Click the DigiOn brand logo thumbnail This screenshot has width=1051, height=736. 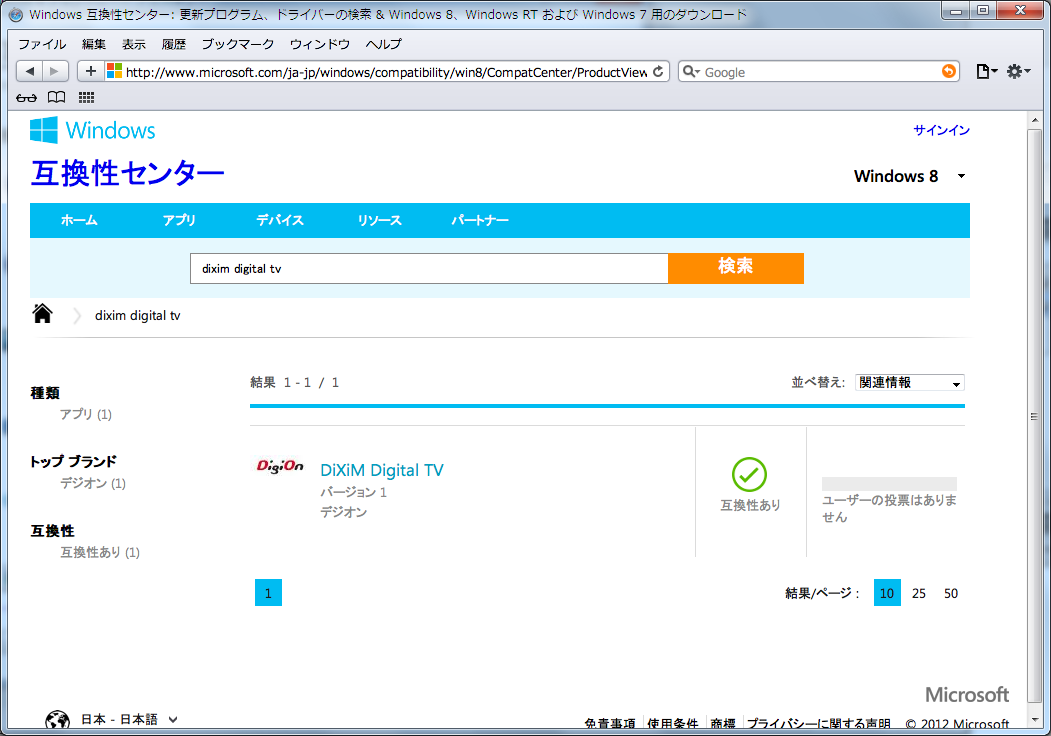tap(280, 466)
